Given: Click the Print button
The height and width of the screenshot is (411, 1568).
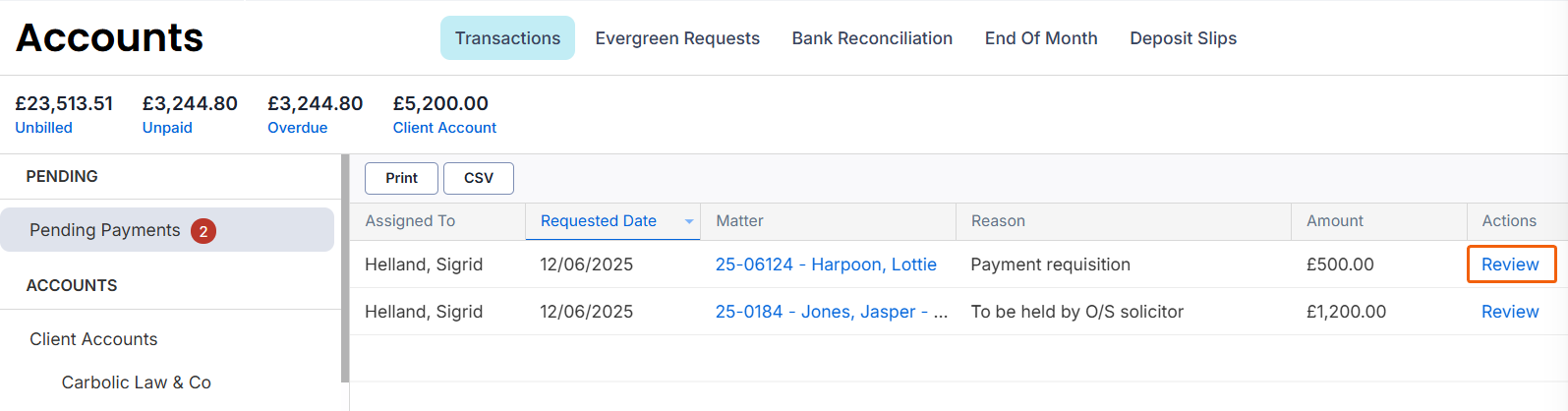Looking at the screenshot, I should [x=401, y=178].
